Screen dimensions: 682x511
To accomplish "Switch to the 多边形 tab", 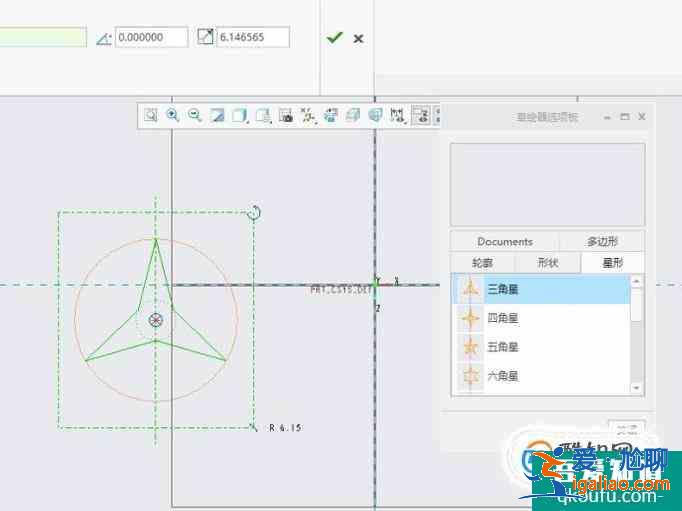I will pos(602,241).
